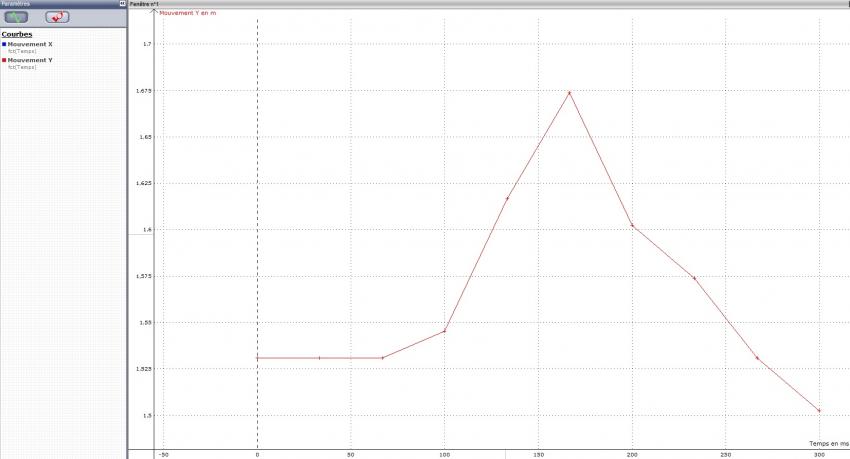
Task: Click the last data point at 300 ms
Action: tap(819, 411)
